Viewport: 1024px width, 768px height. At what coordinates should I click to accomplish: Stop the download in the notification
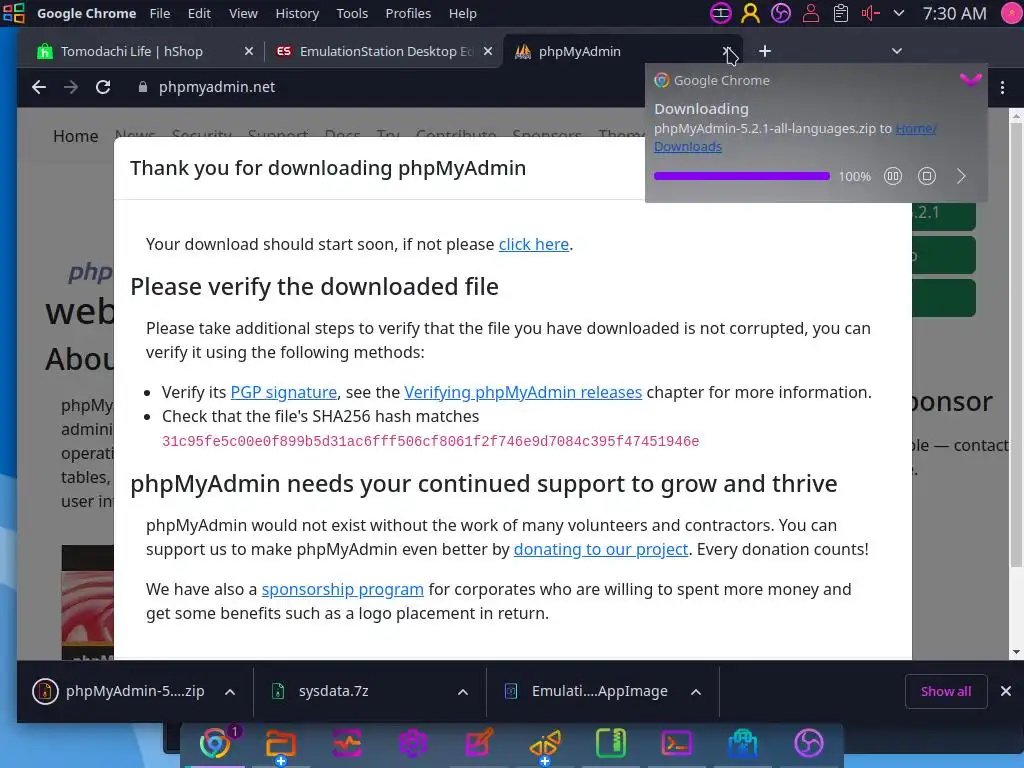pyautogui.click(x=927, y=176)
